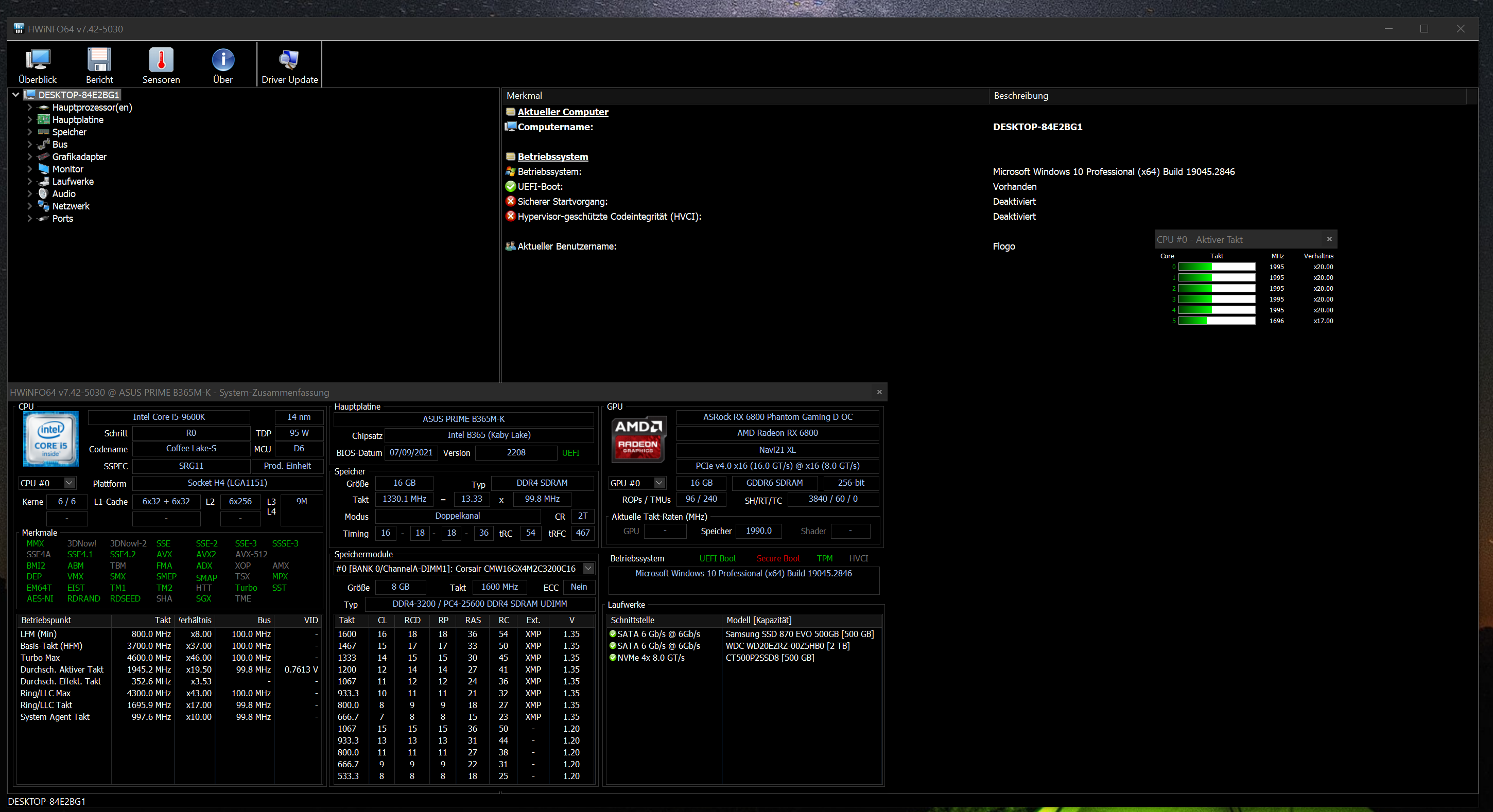The height and width of the screenshot is (812, 1493).
Task: Collapse the DESKTOP-84E2BG1 root node
Action: (15, 94)
